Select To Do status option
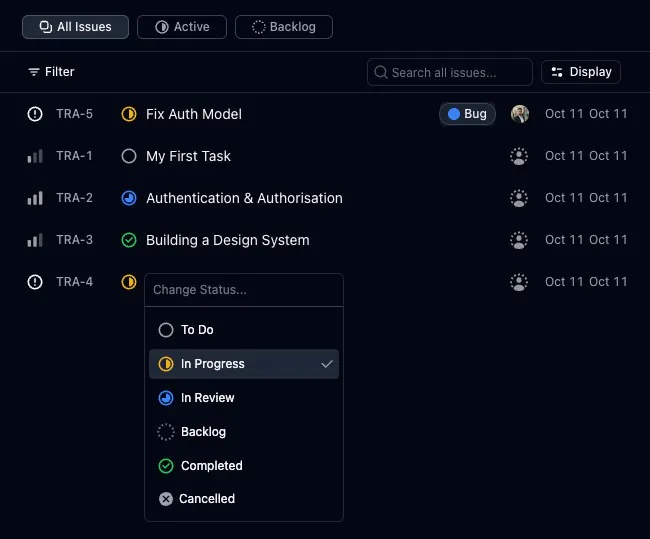This screenshot has width=650, height=539. (244, 330)
